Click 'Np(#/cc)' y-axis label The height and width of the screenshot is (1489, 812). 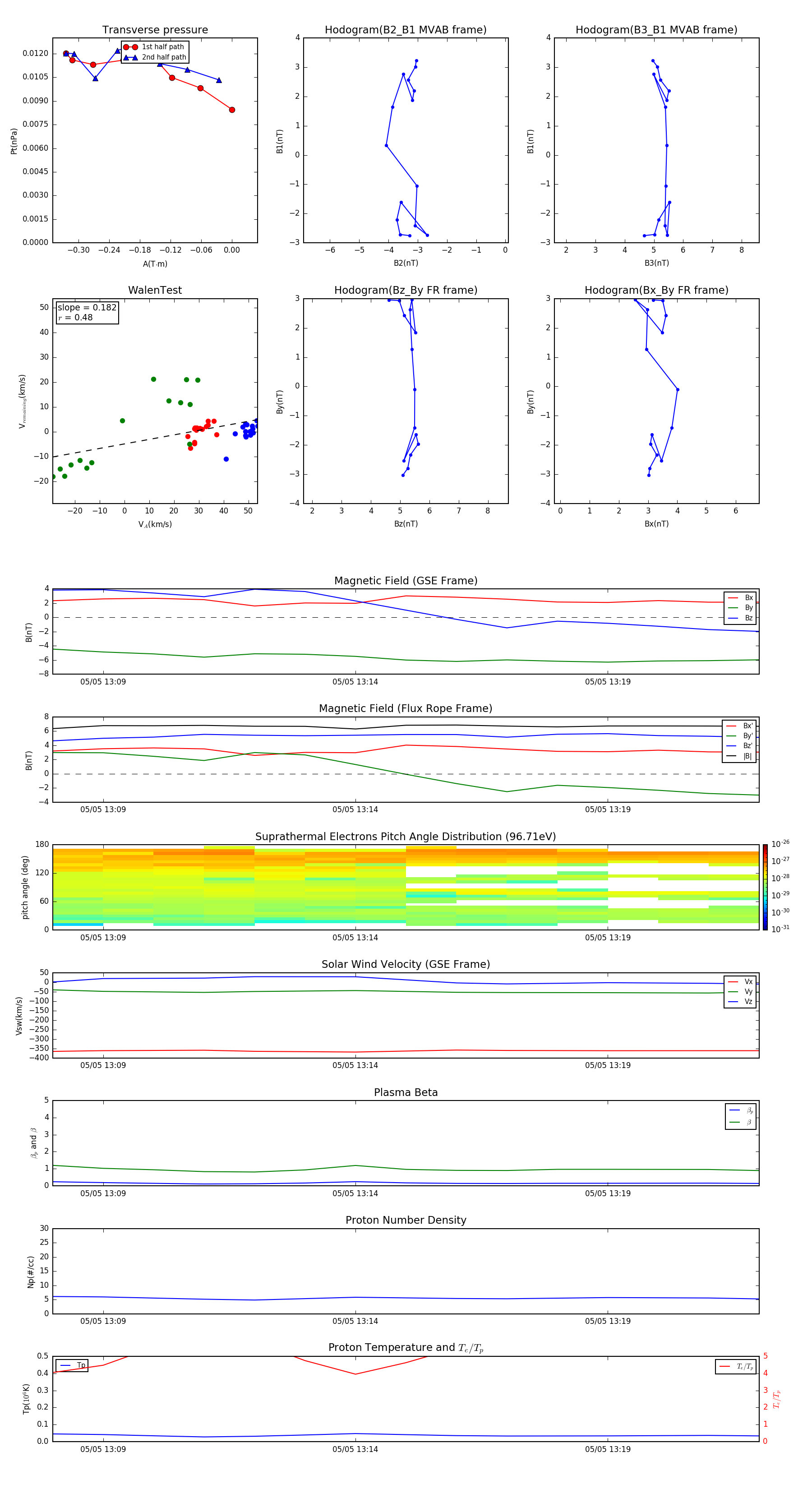click(31, 1272)
